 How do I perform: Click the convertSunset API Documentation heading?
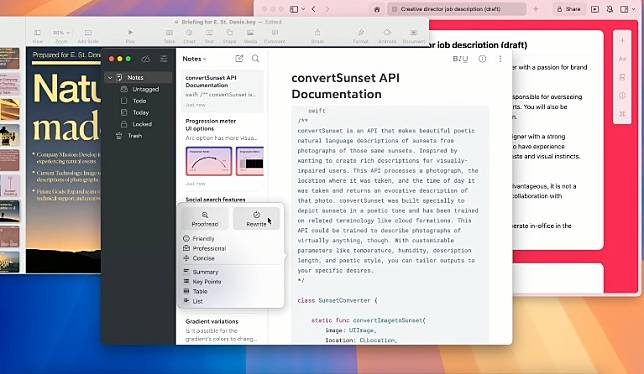(x=345, y=86)
